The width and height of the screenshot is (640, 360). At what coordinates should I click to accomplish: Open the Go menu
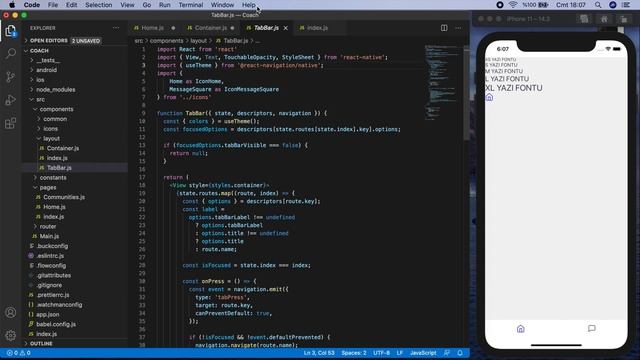(147, 5)
